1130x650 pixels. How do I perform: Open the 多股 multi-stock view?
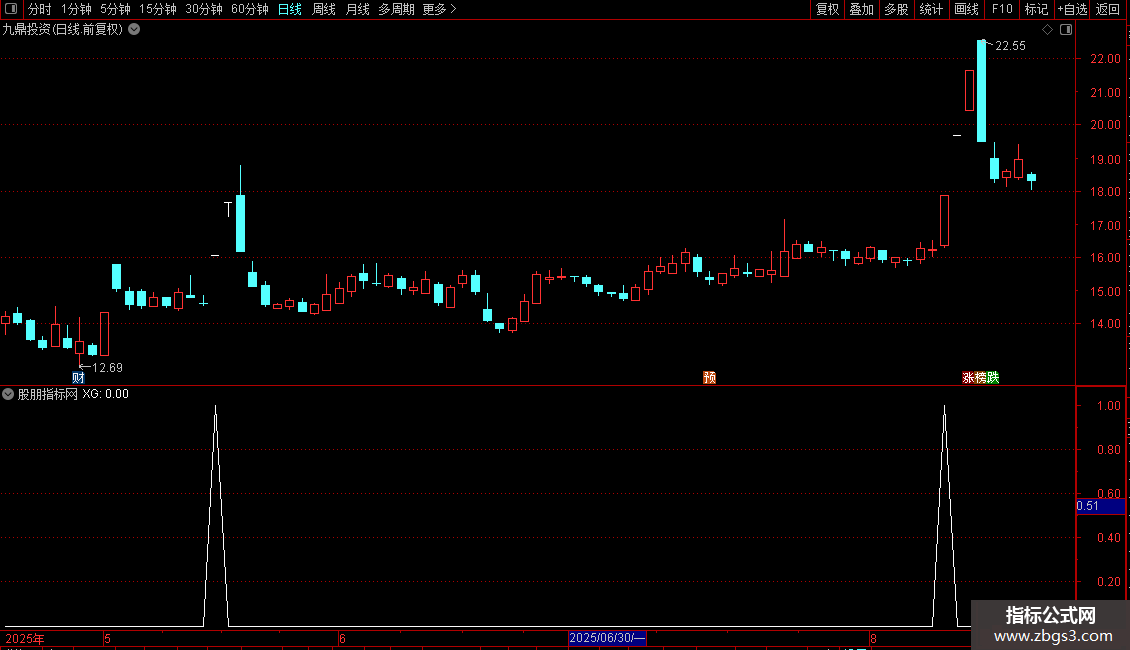[x=896, y=9]
